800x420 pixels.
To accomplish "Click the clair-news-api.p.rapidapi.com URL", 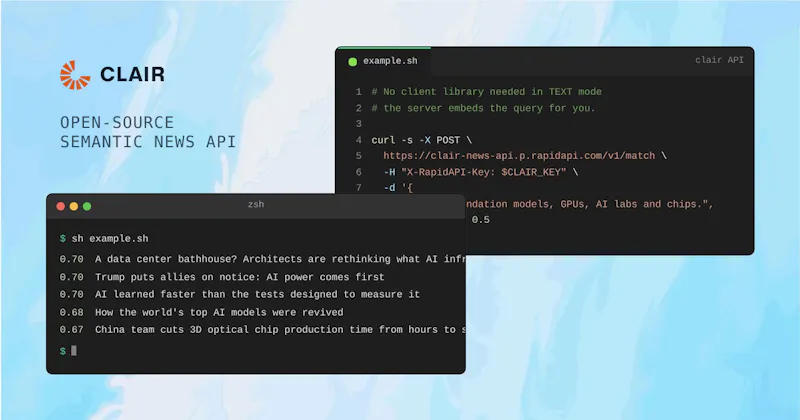I will [519, 156].
